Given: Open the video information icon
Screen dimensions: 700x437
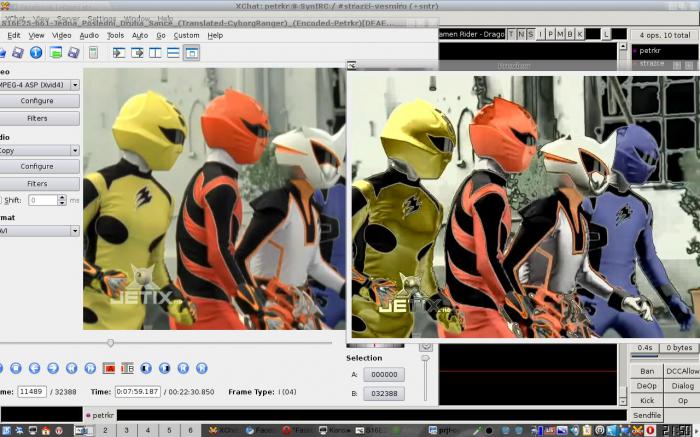Looking at the screenshot, I should coord(36,53).
